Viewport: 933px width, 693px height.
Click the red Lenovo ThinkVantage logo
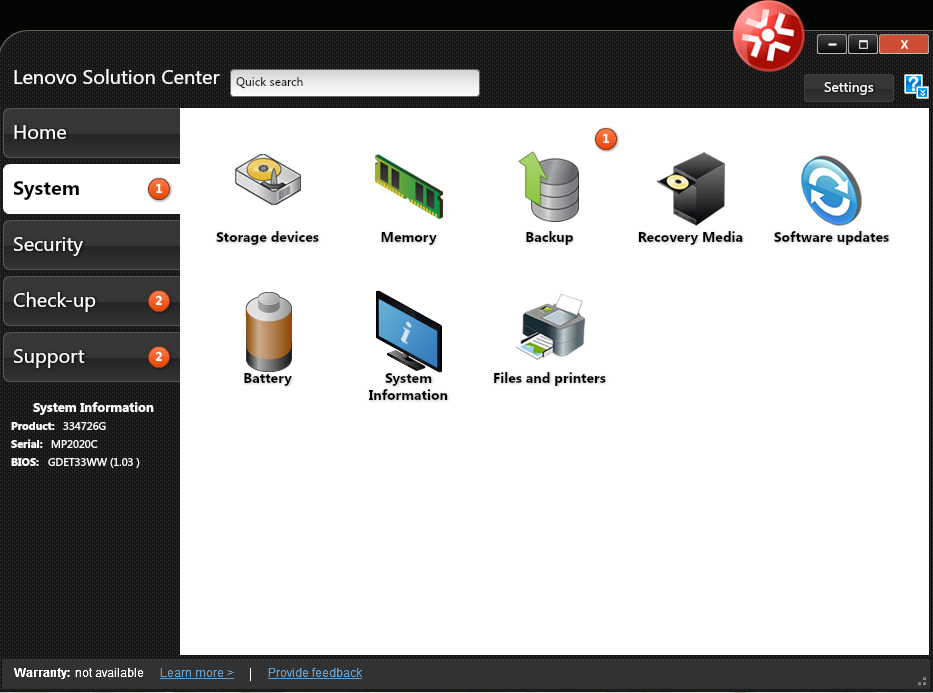click(x=768, y=36)
